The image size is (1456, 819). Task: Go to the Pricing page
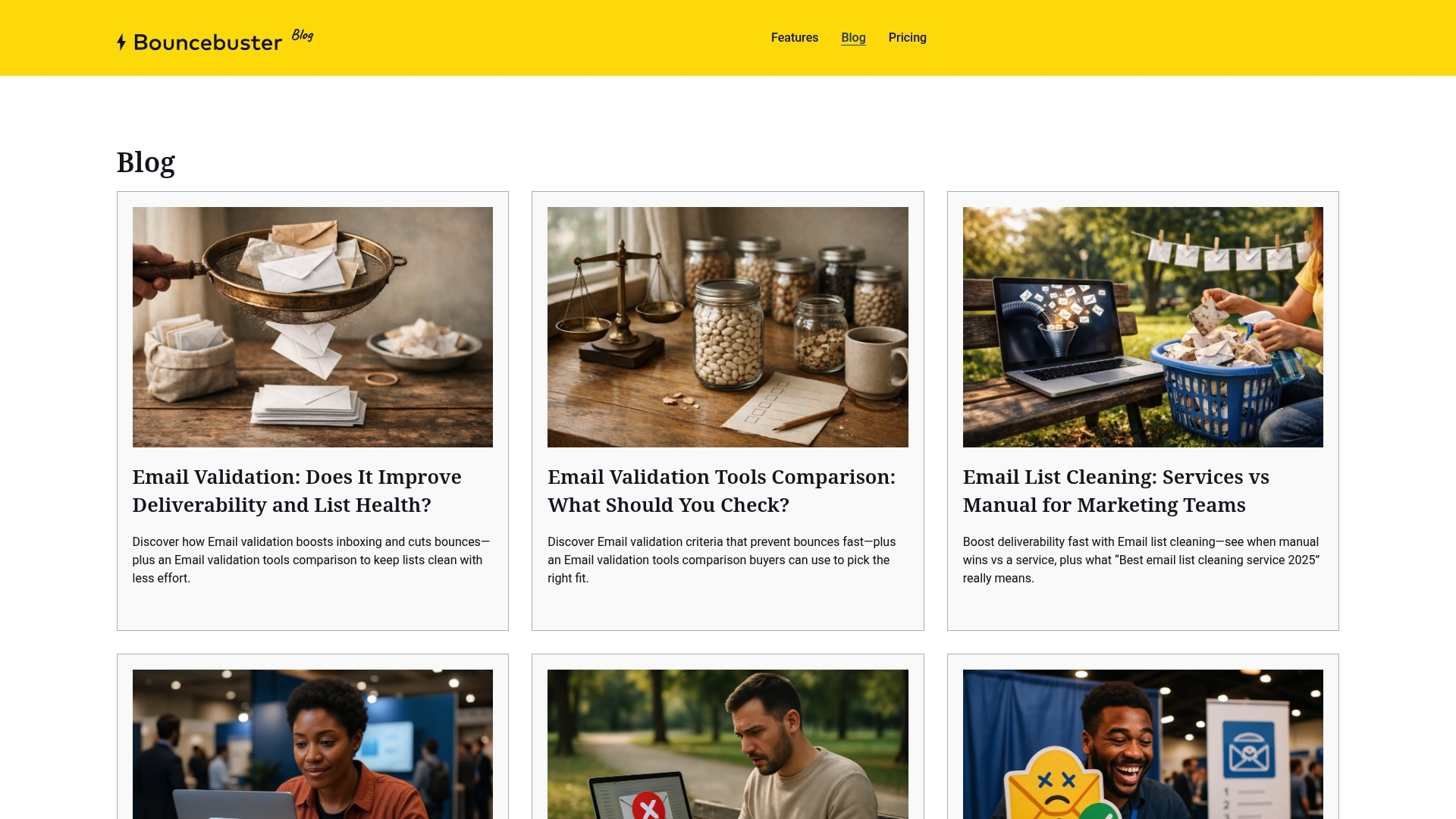[907, 38]
